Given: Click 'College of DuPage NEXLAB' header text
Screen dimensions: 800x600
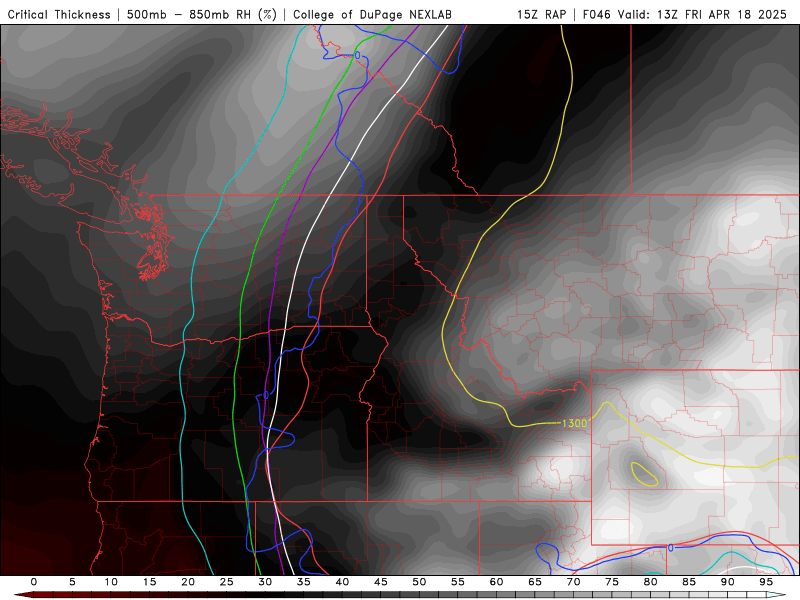Looking at the screenshot, I should (x=372, y=14).
